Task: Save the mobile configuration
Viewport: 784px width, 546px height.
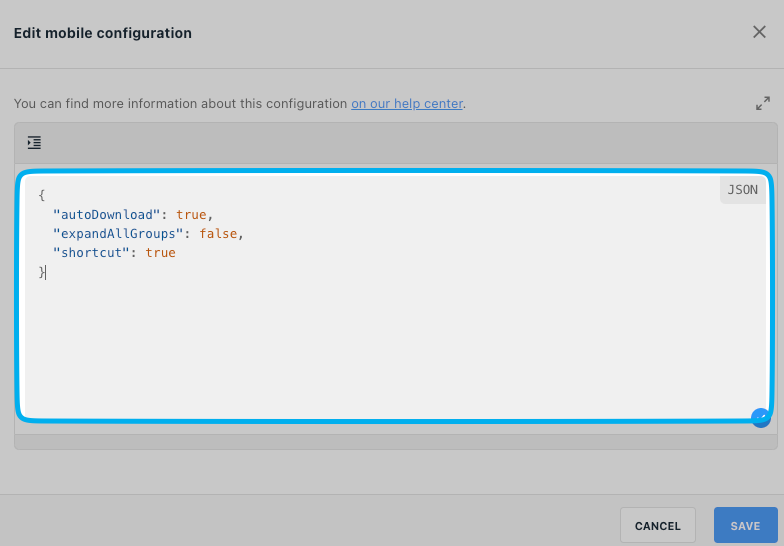Action: [x=745, y=526]
